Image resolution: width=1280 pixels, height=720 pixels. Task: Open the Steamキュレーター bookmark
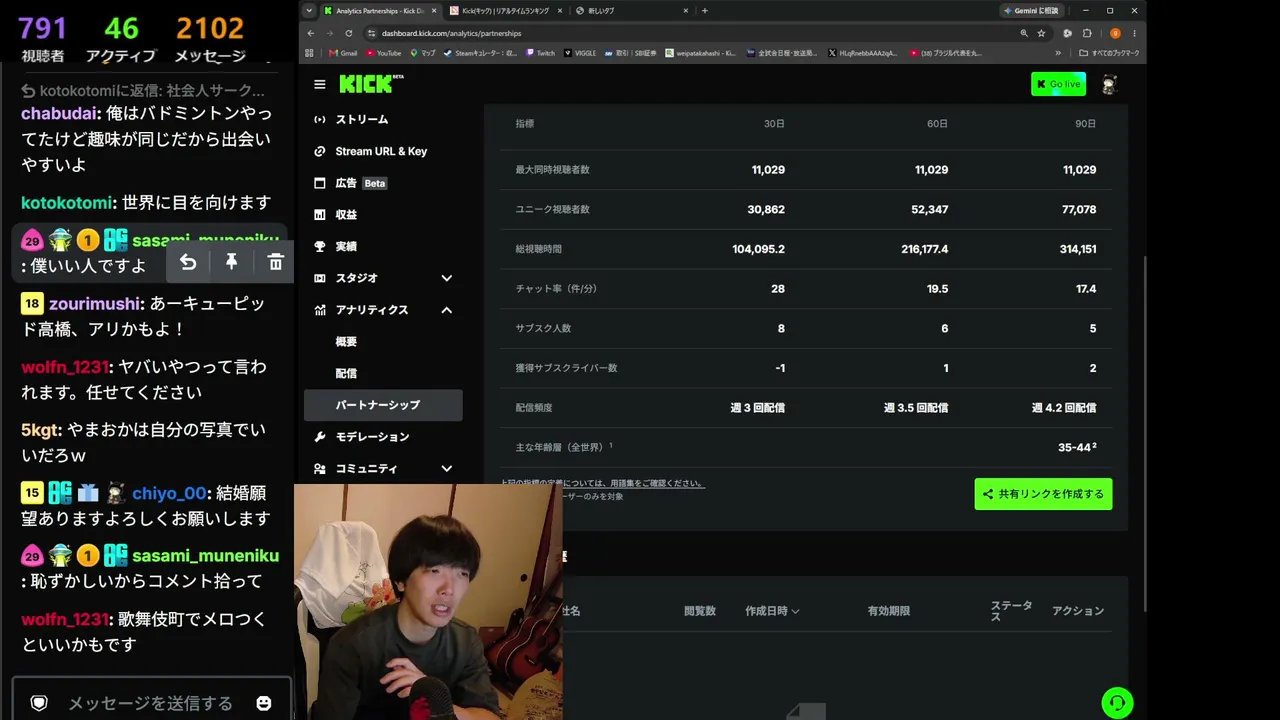point(480,53)
